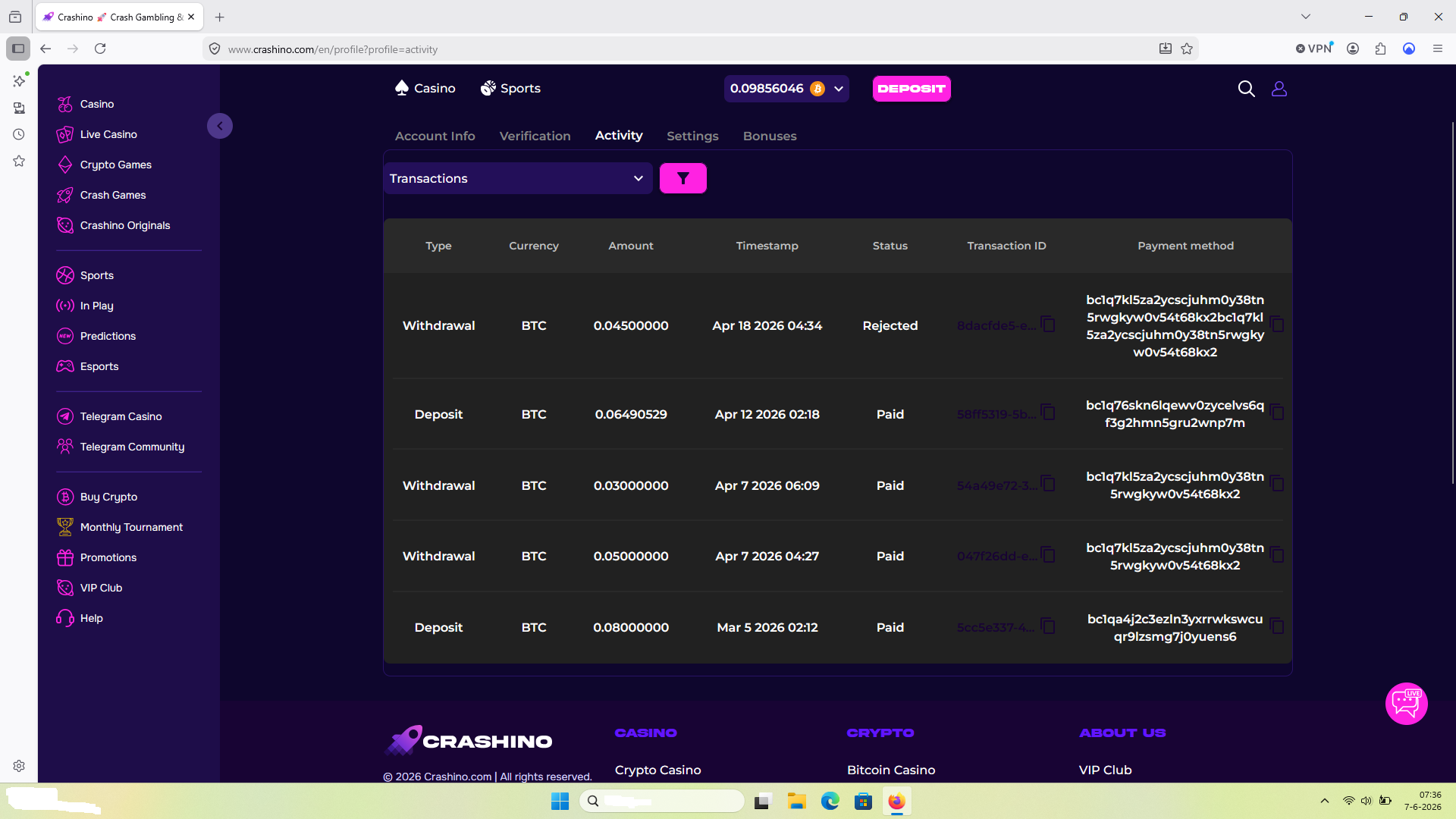Open a new browser tab
This screenshot has height=819, width=1456.
click(x=220, y=17)
